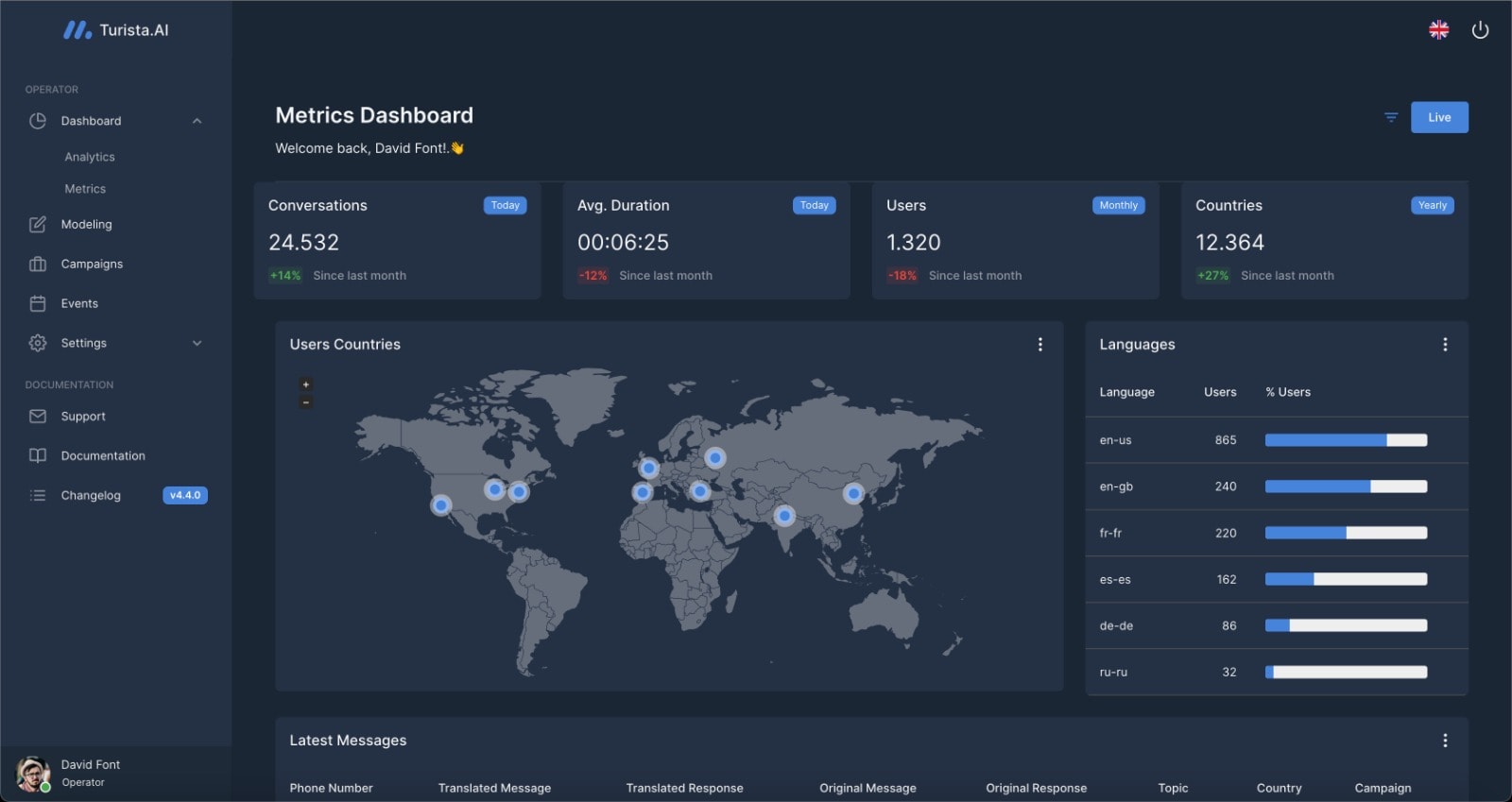
Task: Zoom in on the world map
Action: (x=305, y=384)
